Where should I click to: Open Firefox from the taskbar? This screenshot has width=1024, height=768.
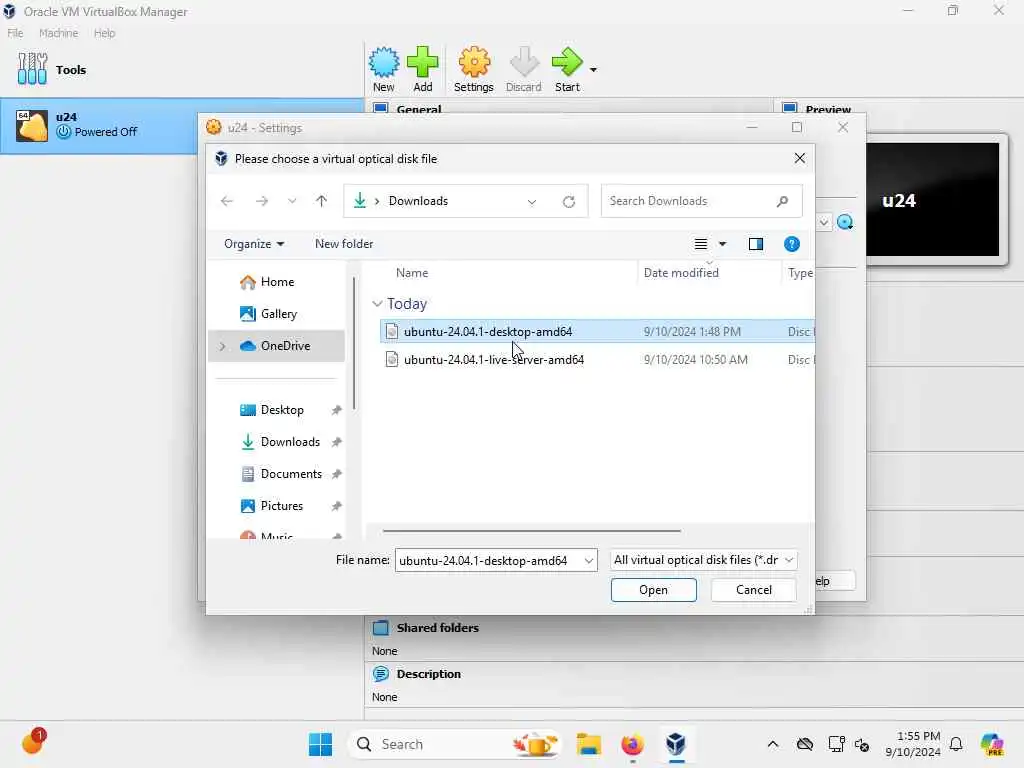(632, 744)
